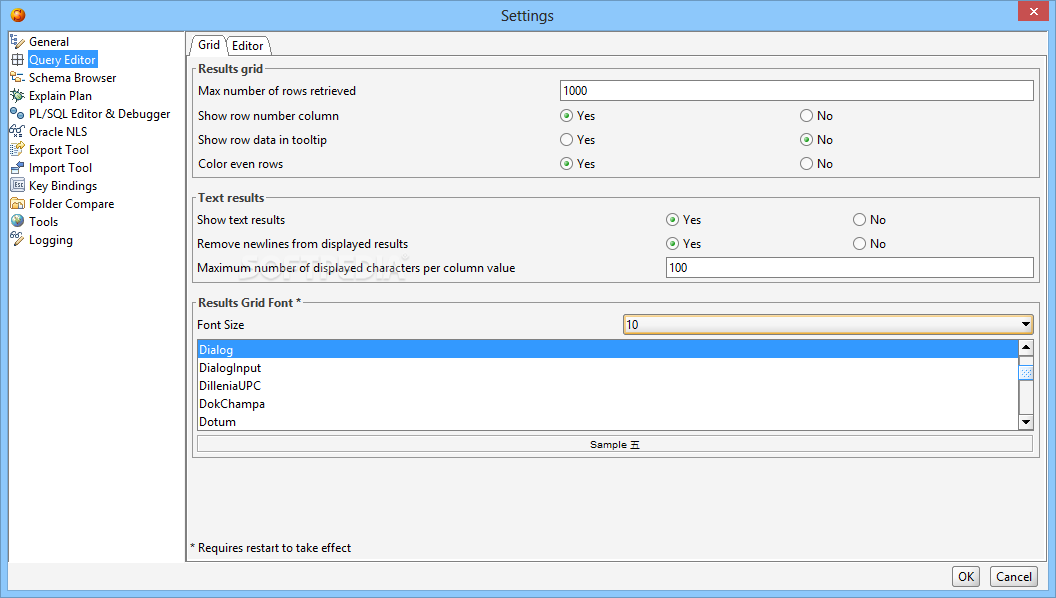Select the DokChampa font
This screenshot has height=598, width=1056.
tap(607, 404)
